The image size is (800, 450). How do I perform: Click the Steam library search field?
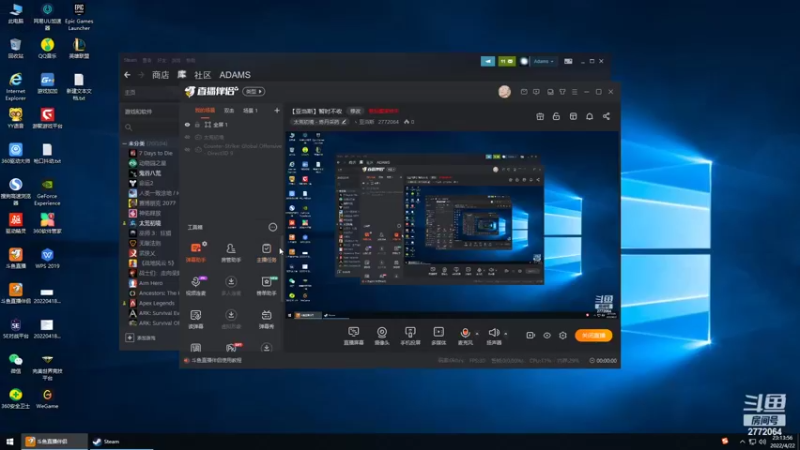tap(149, 127)
